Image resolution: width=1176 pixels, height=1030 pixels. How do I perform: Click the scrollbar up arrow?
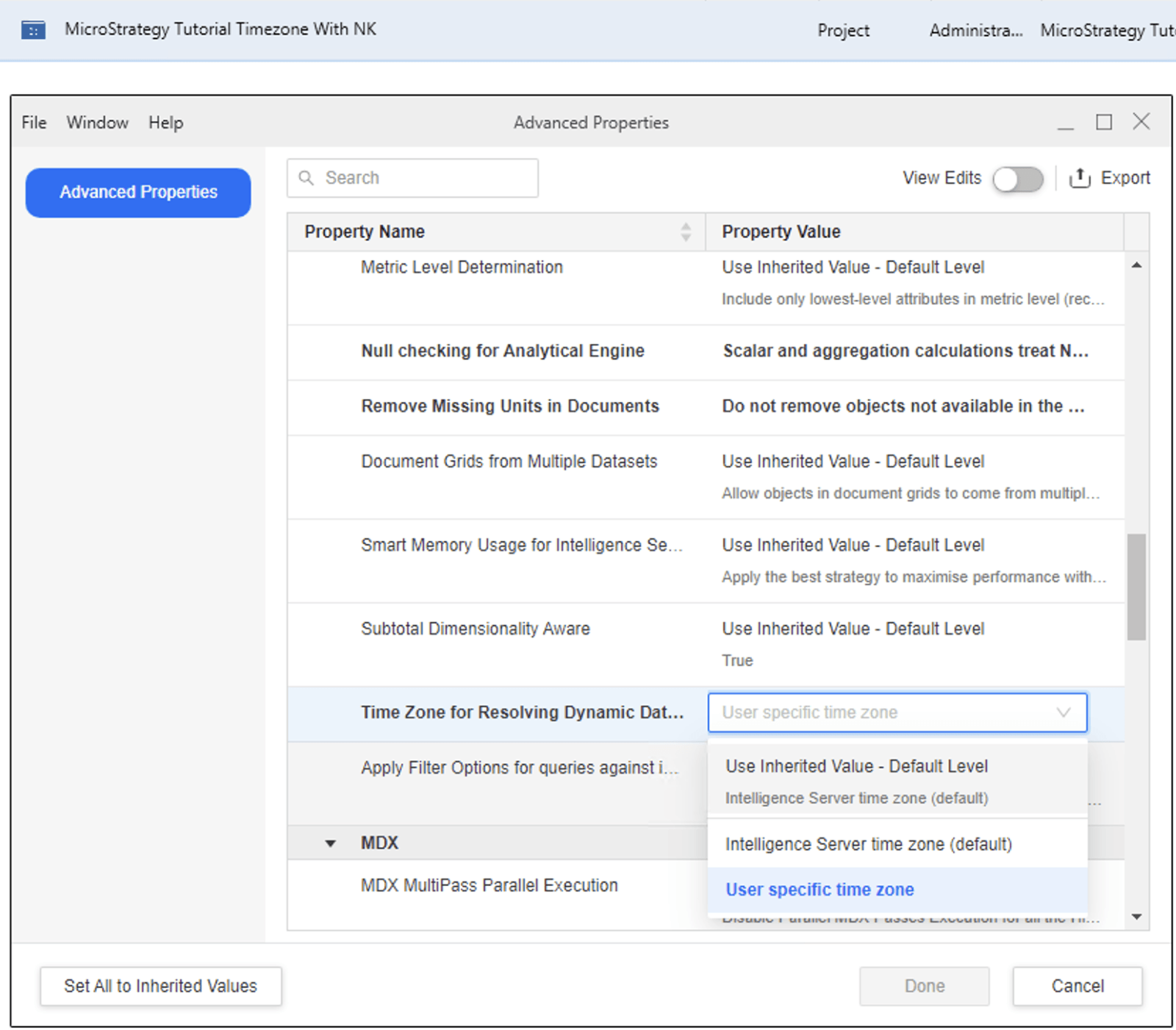point(1137,265)
